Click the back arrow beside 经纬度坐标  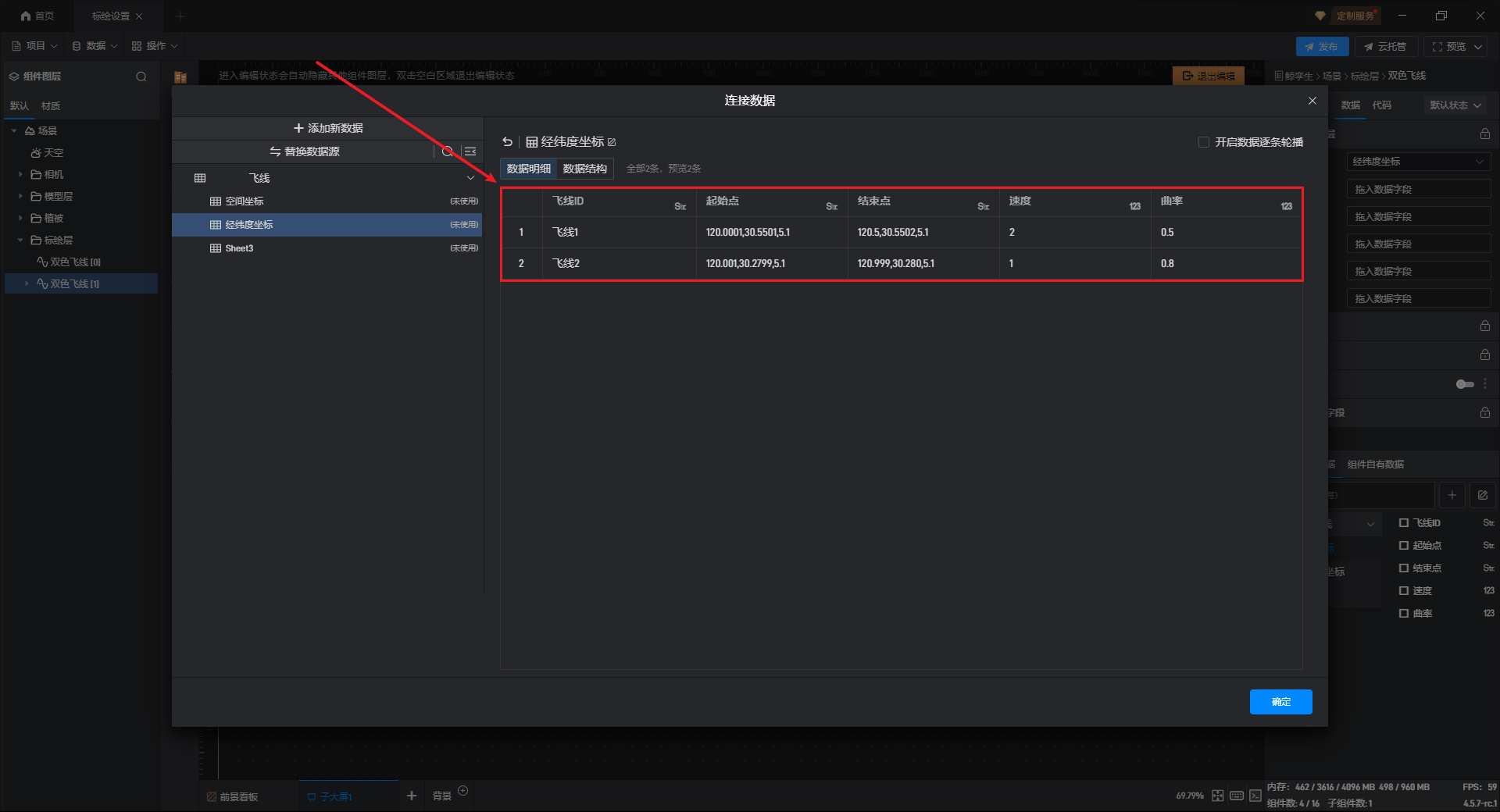[508, 142]
